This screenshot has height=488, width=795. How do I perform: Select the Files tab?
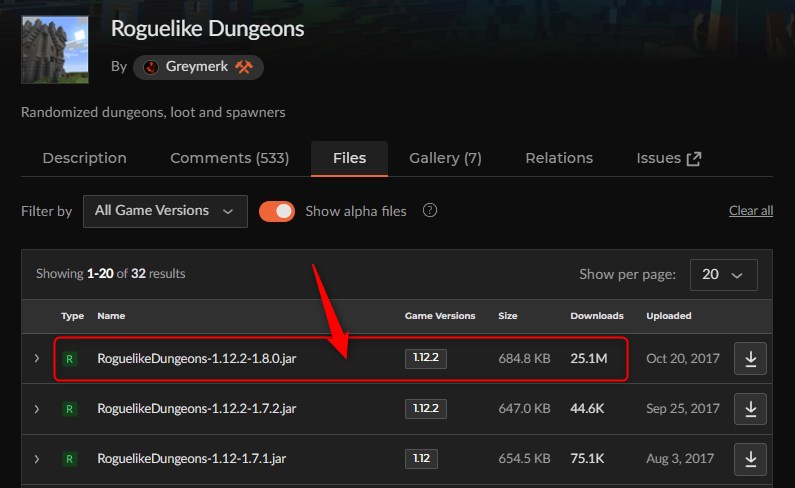click(x=349, y=158)
